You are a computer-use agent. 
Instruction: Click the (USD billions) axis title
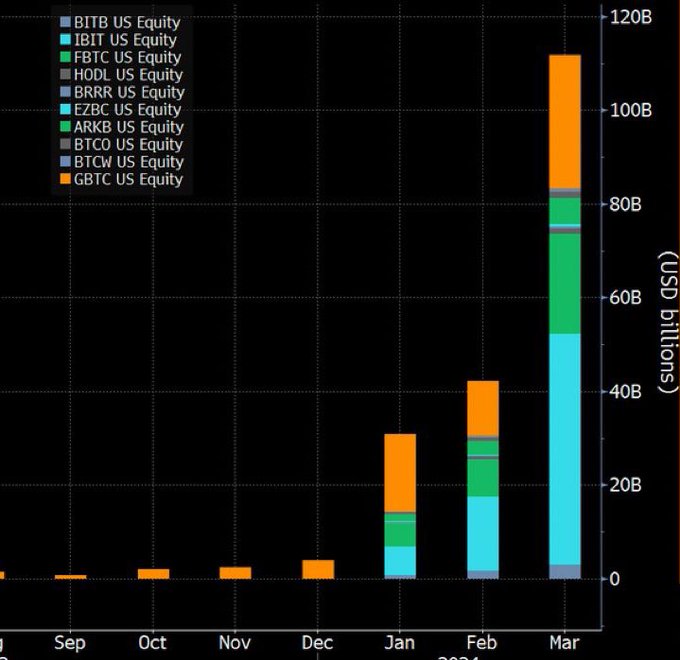point(667,320)
